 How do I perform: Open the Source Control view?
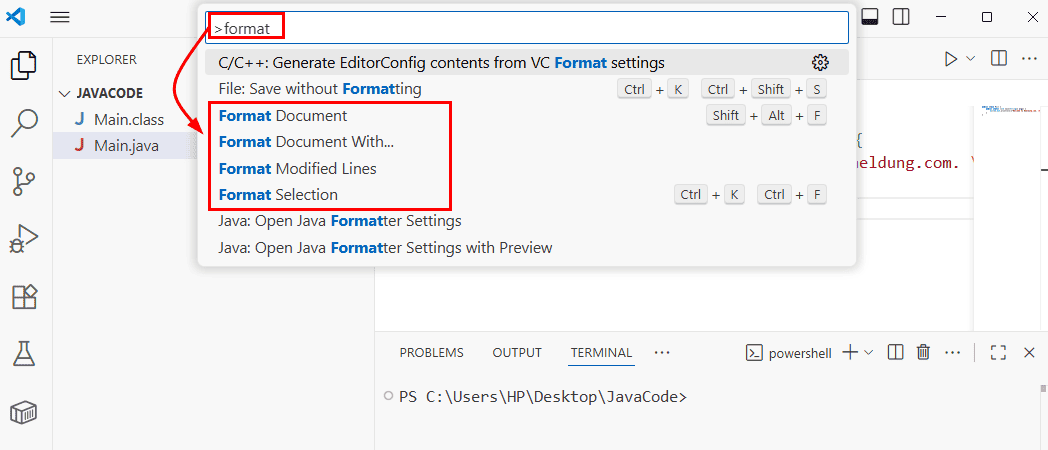tap(24, 181)
